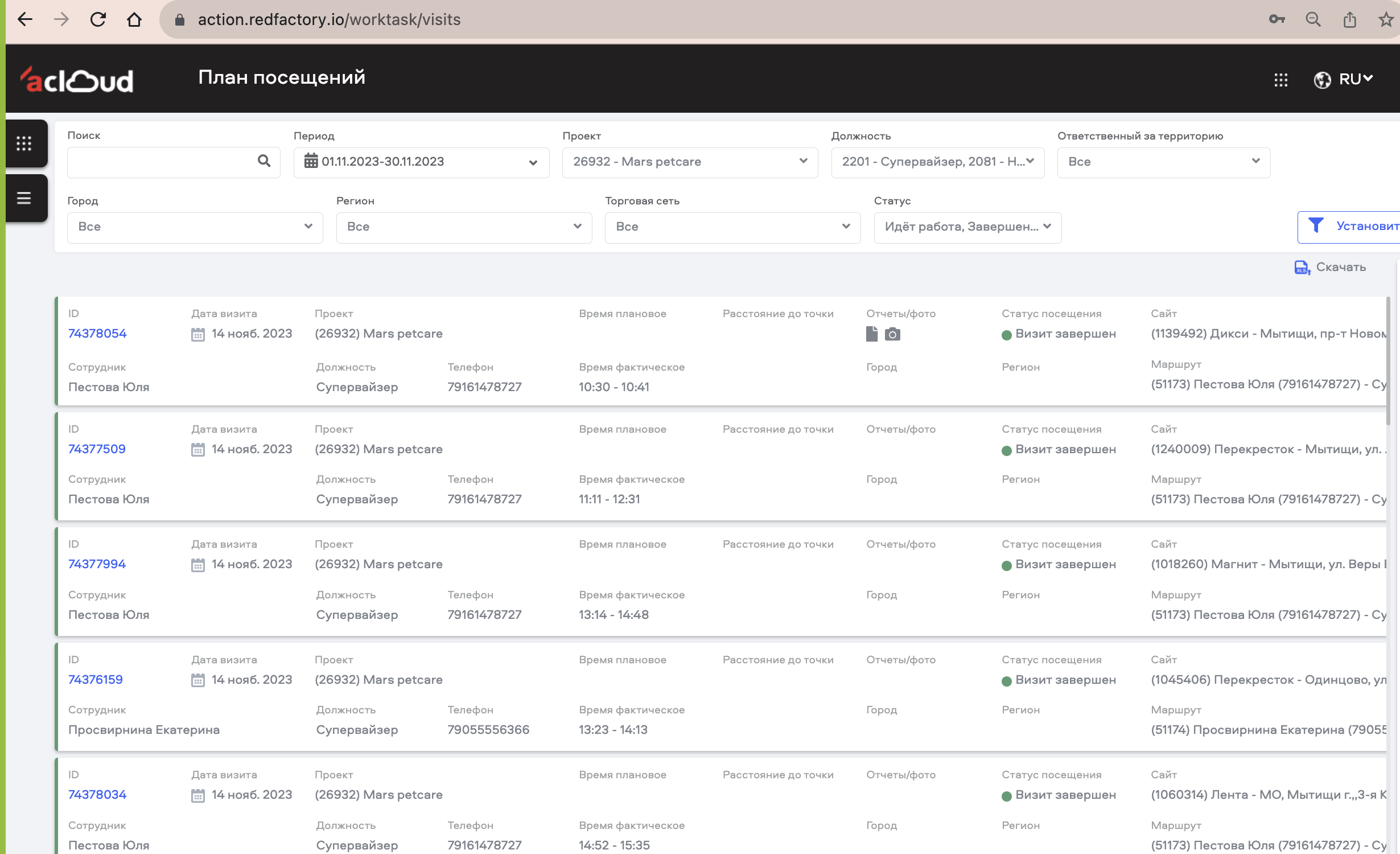
Task: Go back to previous browser page
Action: [25, 19]
